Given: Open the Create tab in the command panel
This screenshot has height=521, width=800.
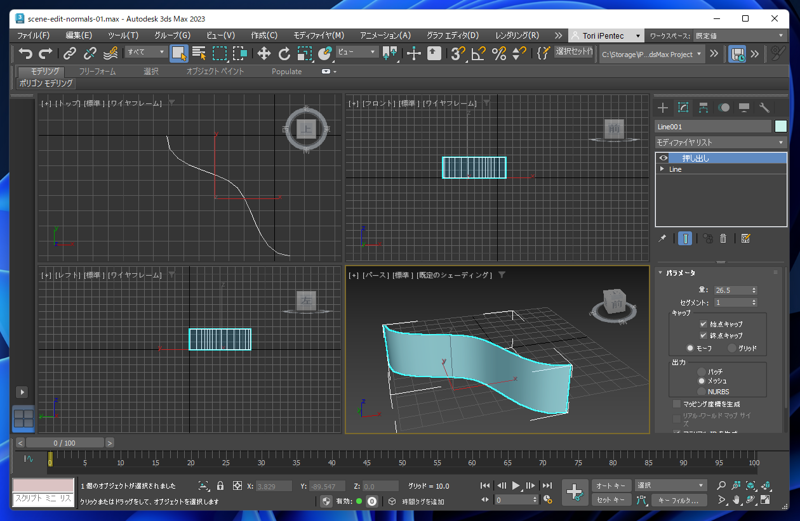Looking at the screenshot, I should (662, 108).
